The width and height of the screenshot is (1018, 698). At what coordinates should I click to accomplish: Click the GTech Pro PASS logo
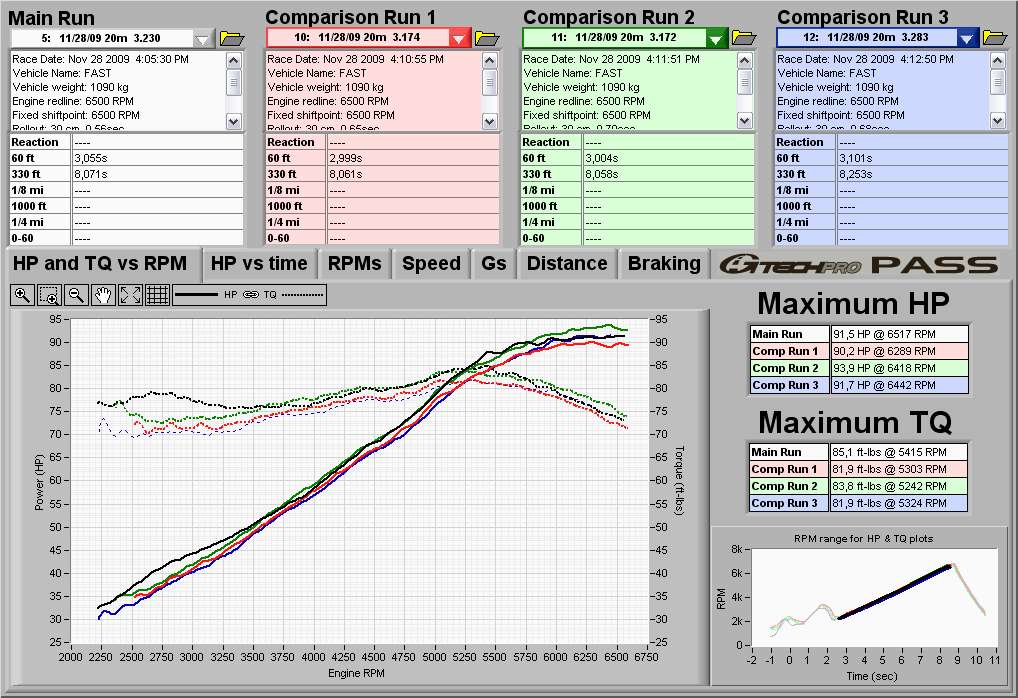(x=860, y=265)
